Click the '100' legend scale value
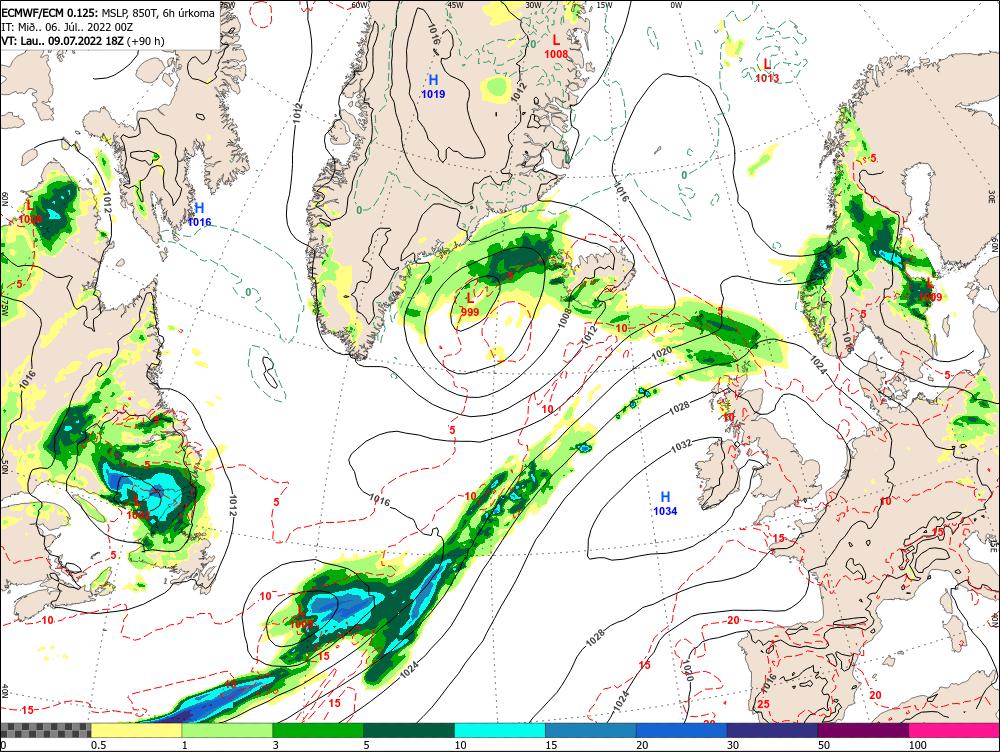1000x752 pixels. click(917, 745)
